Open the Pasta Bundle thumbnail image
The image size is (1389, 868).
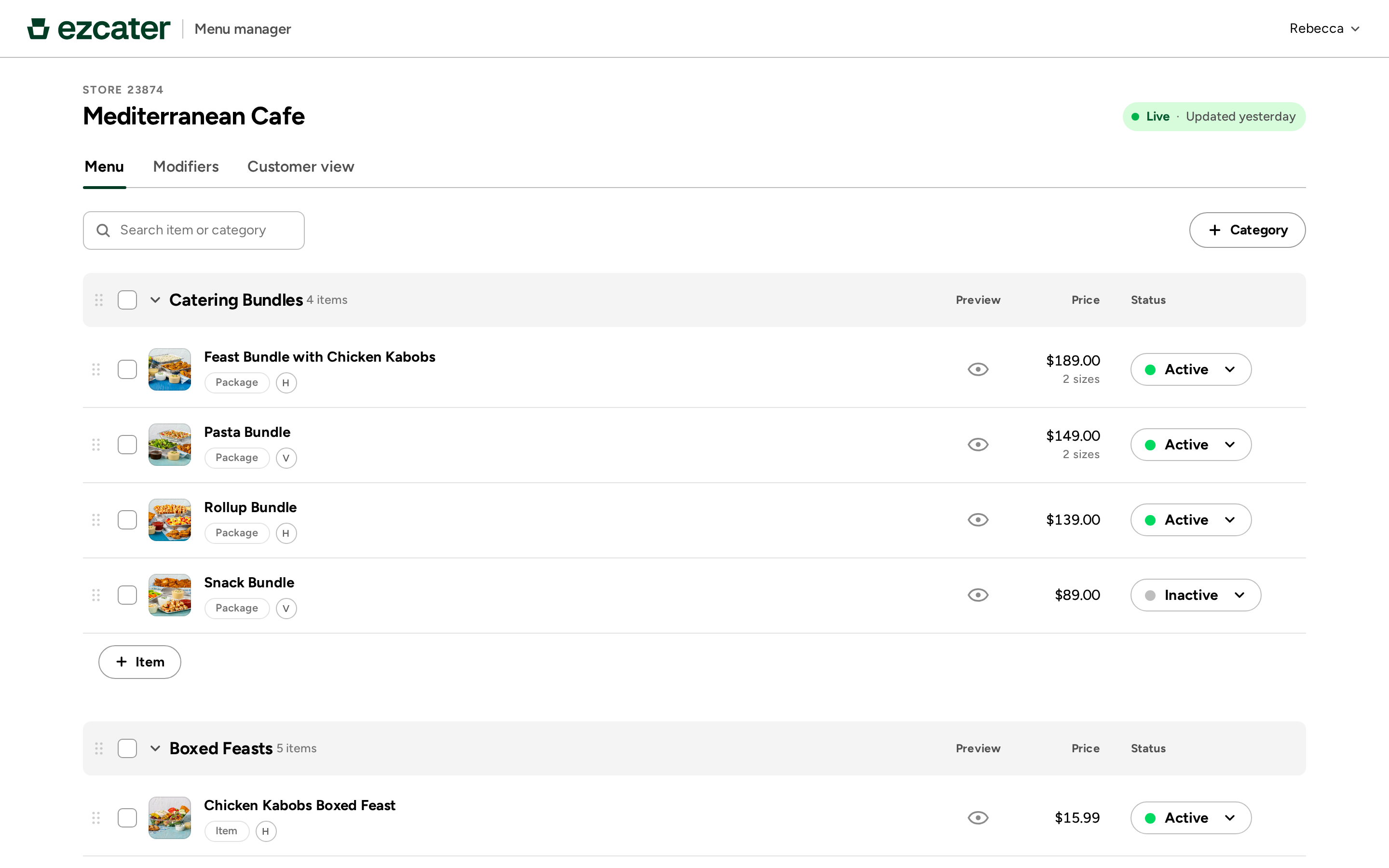[169, 444]
